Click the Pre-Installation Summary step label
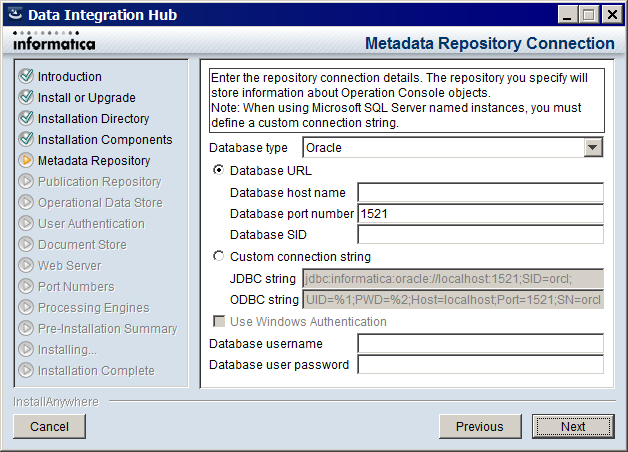 pyautogui.click(x=108, y=328)
